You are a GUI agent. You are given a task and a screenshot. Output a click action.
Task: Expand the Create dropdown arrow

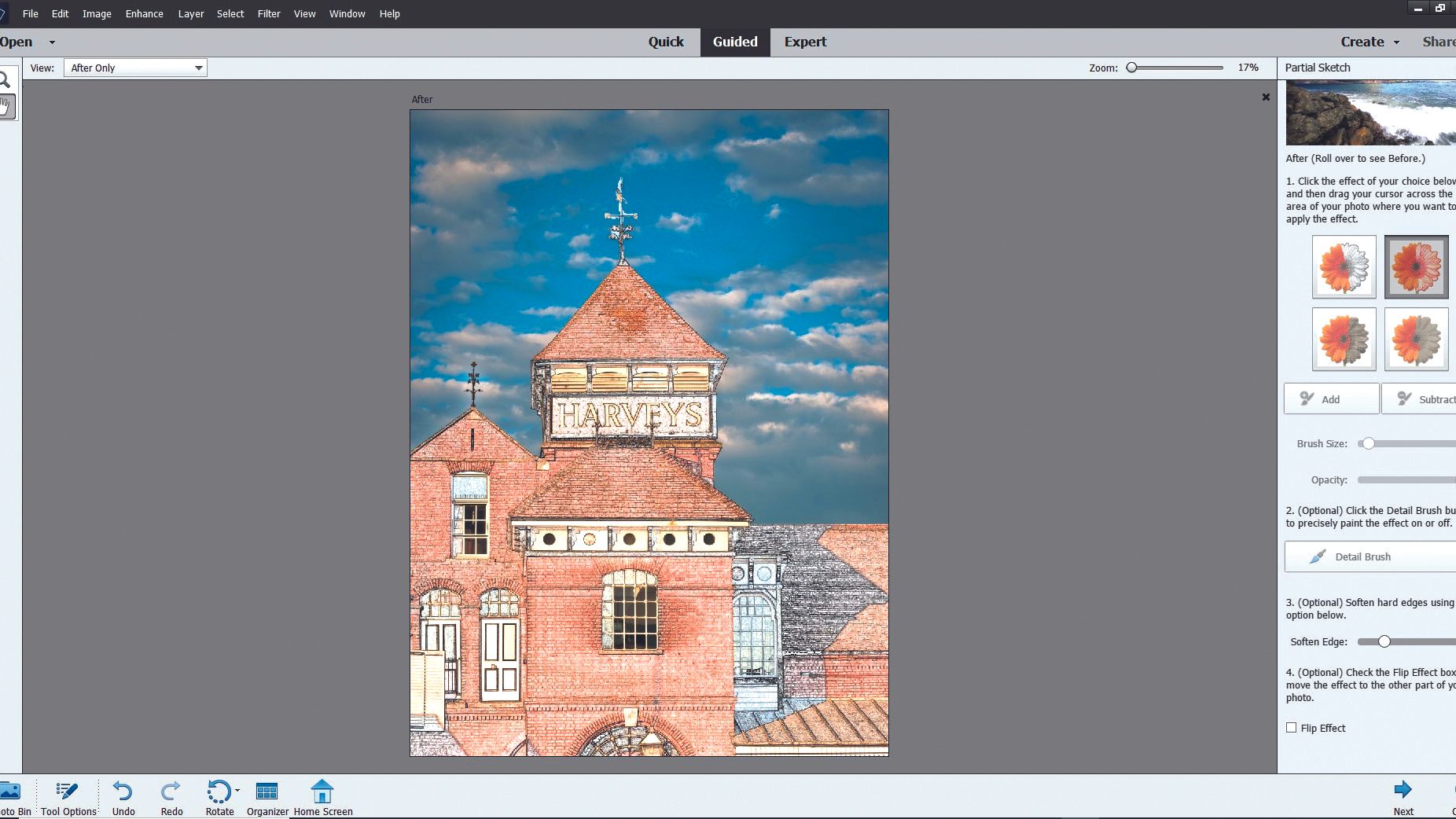[1396, 42]
